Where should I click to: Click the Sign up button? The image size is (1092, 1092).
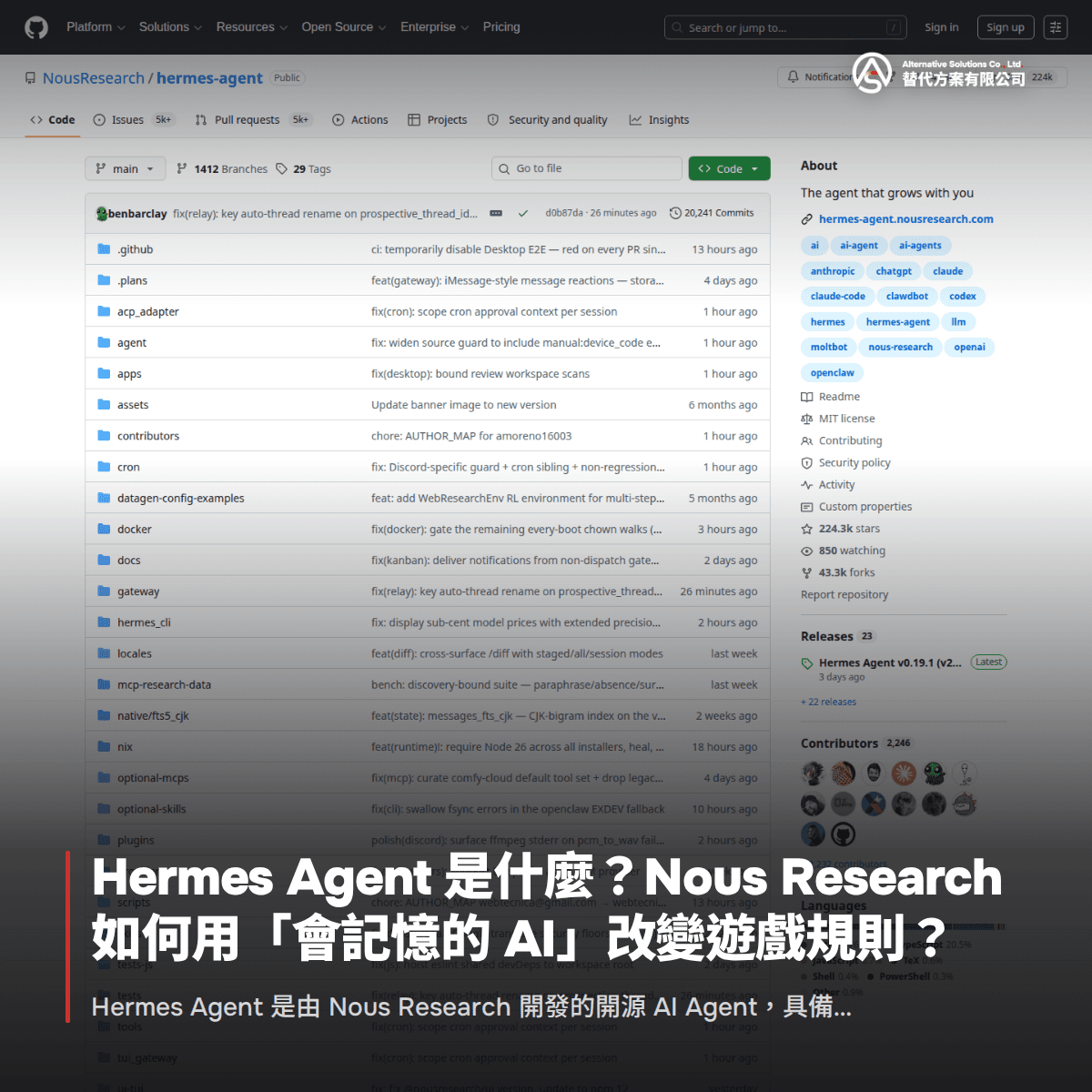[1006, 27]
